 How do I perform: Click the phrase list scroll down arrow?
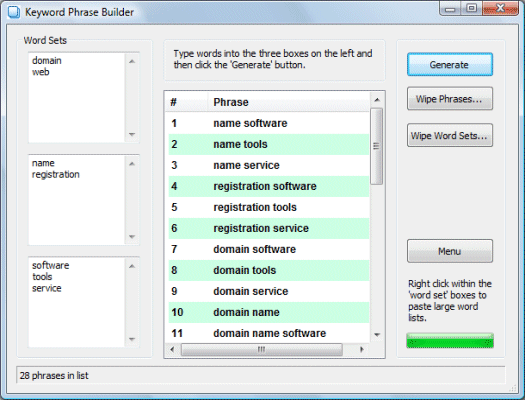[377, 335]
